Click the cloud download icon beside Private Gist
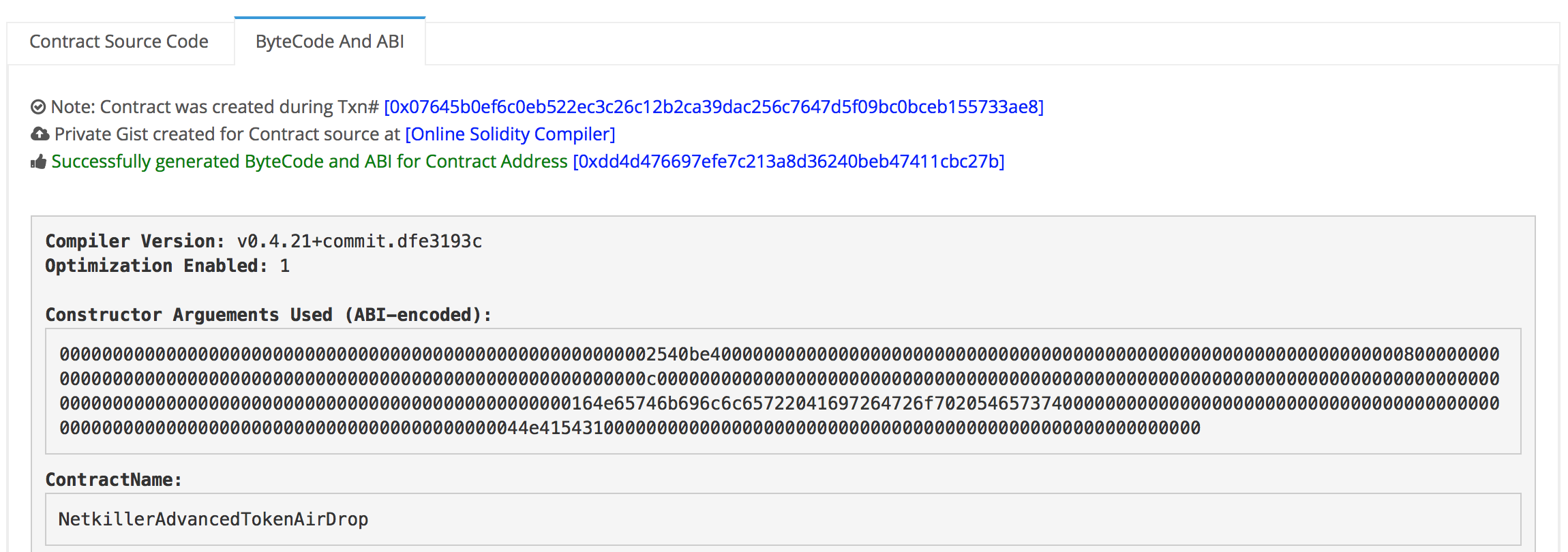 tap(40, 134)
